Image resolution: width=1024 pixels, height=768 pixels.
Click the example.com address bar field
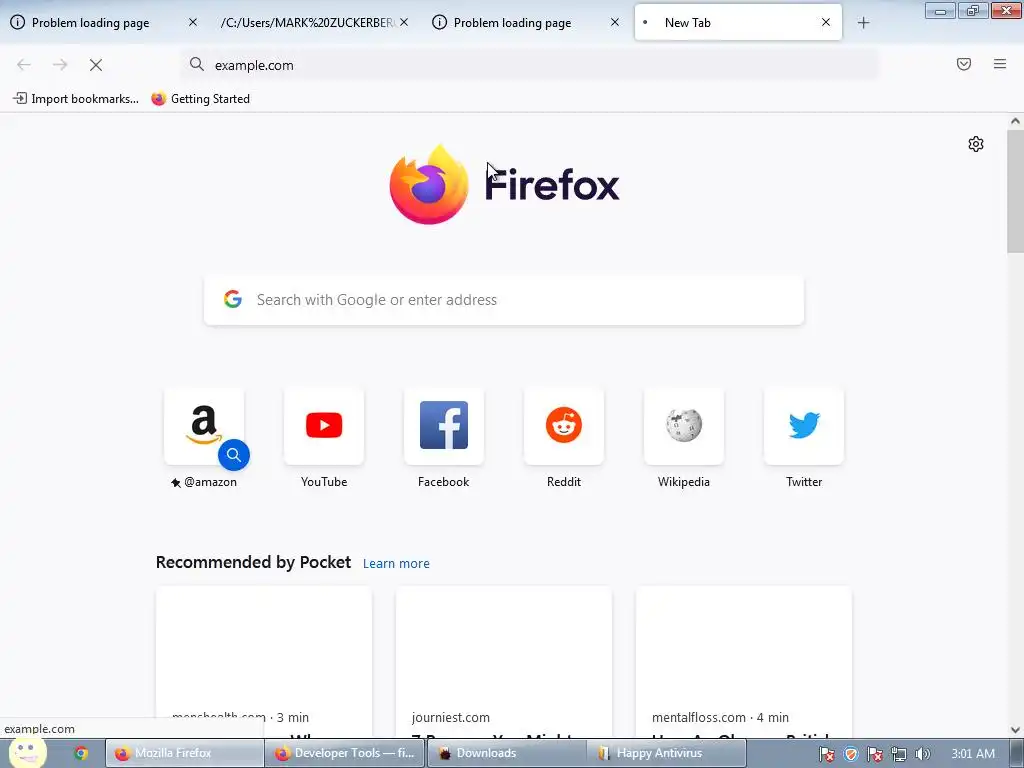pyautogui.click(x=530, y=65)
